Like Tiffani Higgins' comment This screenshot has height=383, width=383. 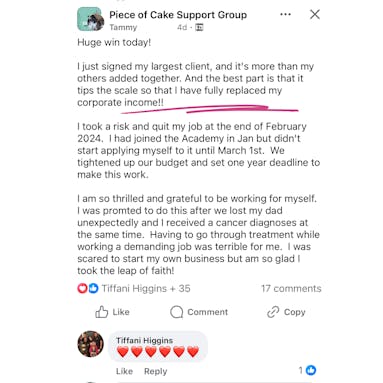pos(124,371)
